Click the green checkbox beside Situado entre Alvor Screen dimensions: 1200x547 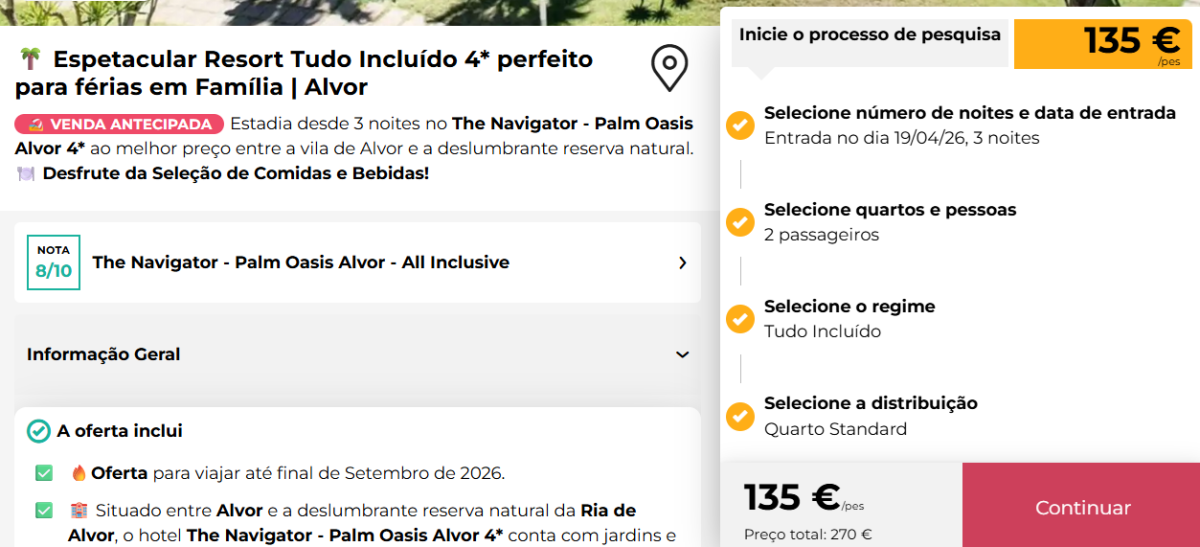point(44,510)
